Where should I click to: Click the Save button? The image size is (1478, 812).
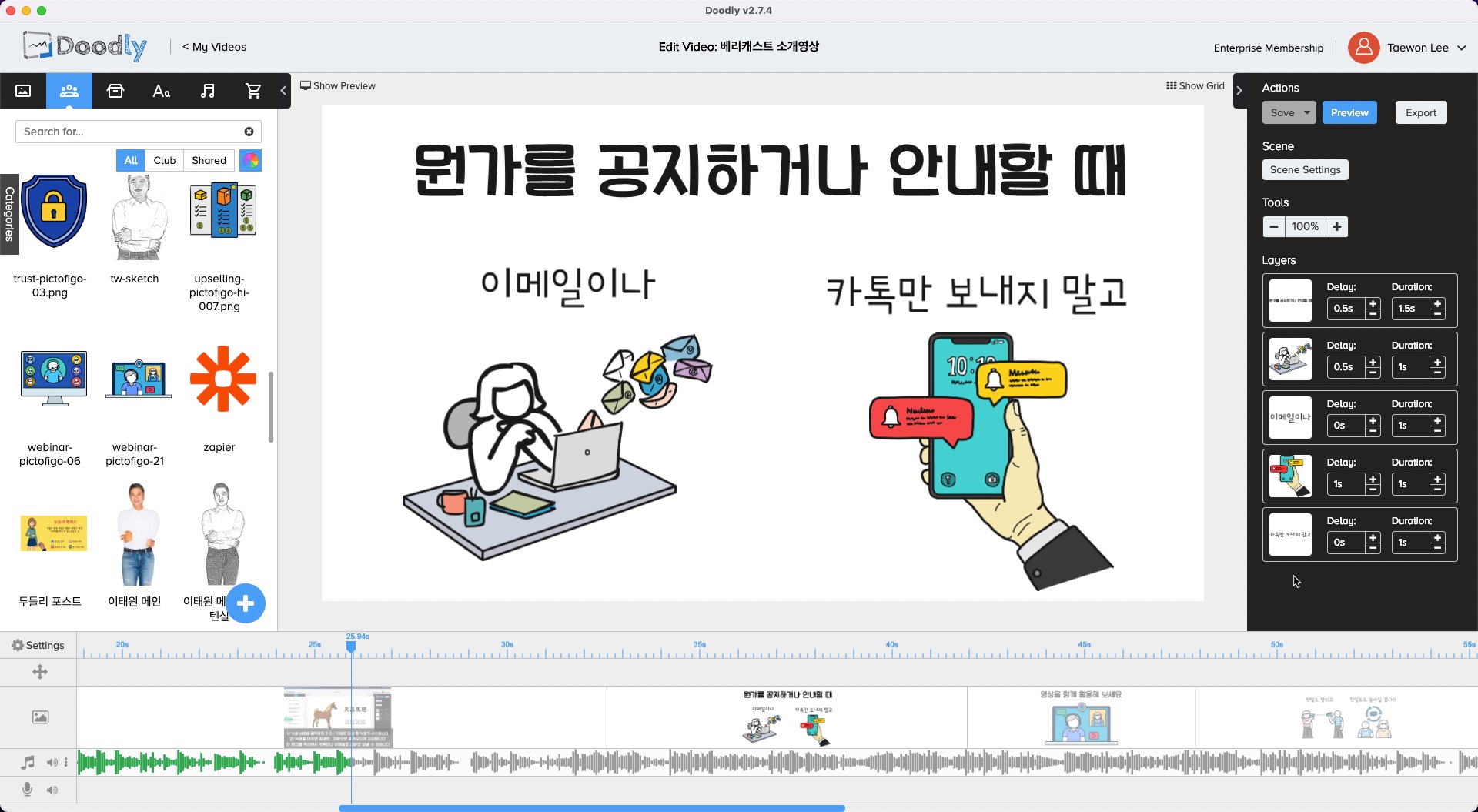pyautogui.click(x=1282, y=112)
